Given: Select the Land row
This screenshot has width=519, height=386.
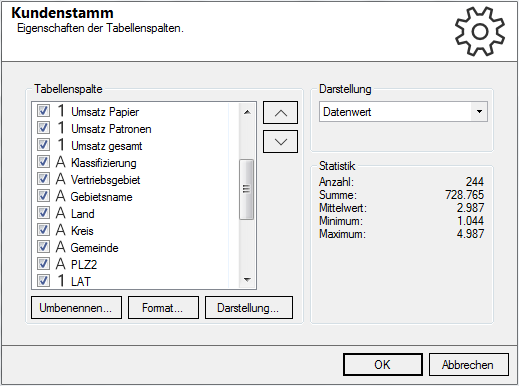Looking at the screenshot, I should tap(133, 213).
